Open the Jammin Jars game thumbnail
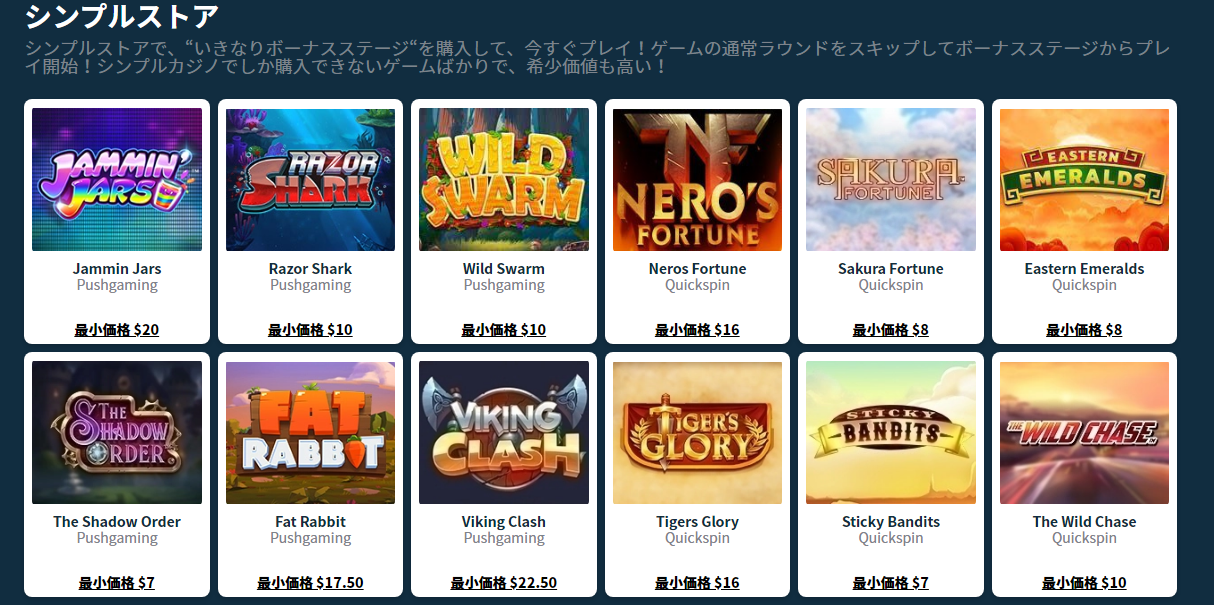This screenshot has width=1214, height=605. tap(117, 180)
